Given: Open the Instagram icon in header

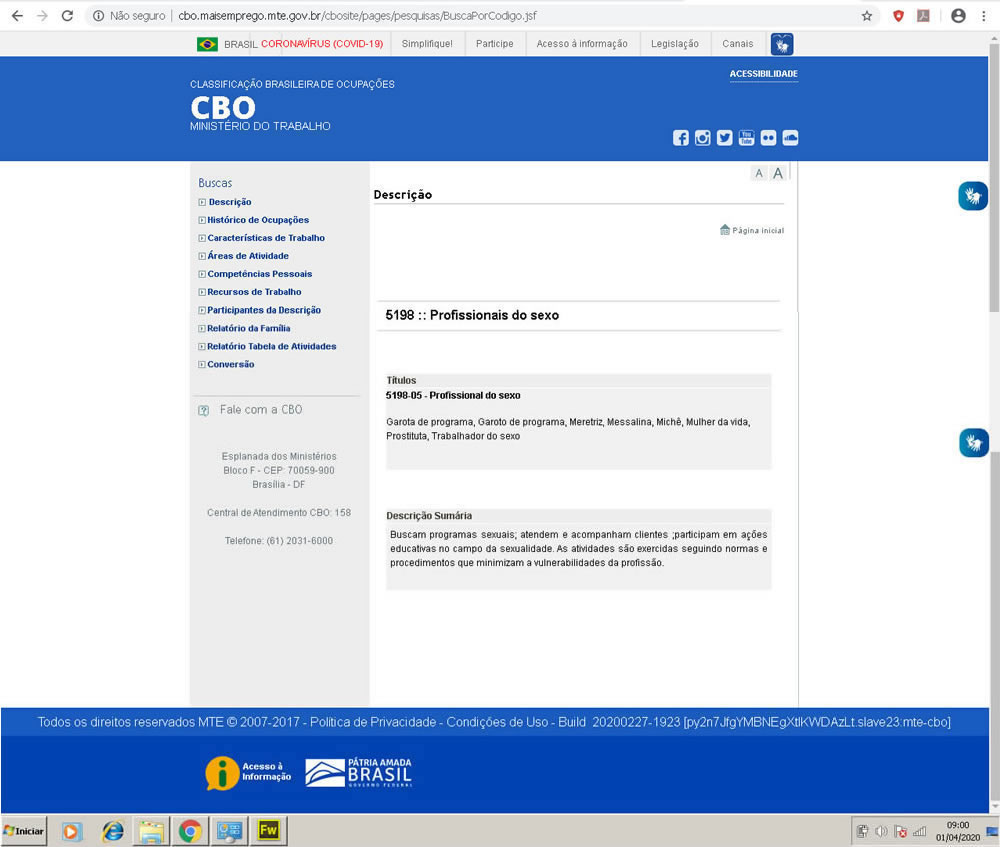Looking at the screenshot, I should click(x=703, y=138).
